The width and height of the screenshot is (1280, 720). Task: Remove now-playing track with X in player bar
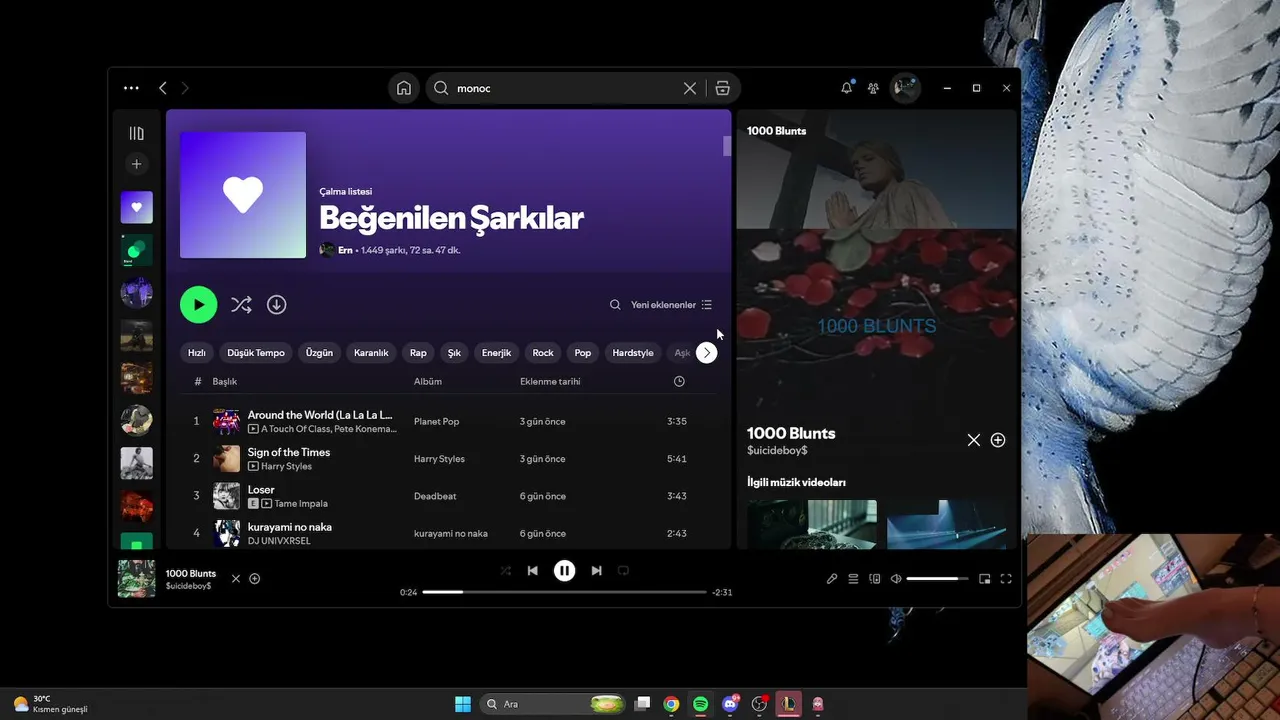(x=236, y=579)
